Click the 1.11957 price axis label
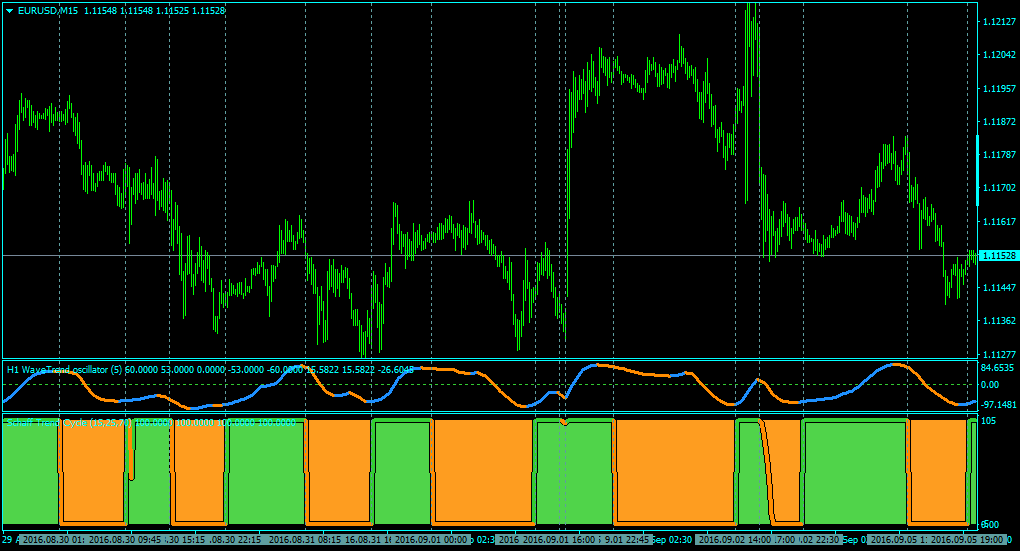1020x551 pixels. coord(999,88)
